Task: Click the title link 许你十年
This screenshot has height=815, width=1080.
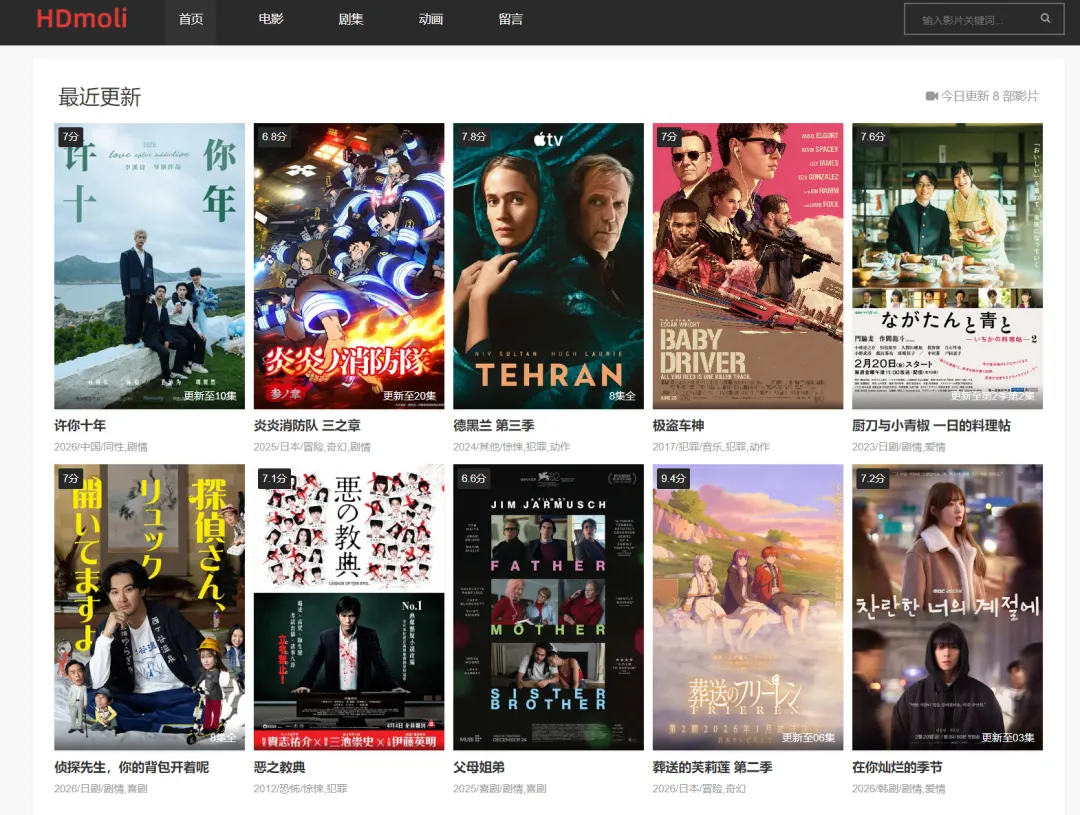Action: [x=80, y=426]
